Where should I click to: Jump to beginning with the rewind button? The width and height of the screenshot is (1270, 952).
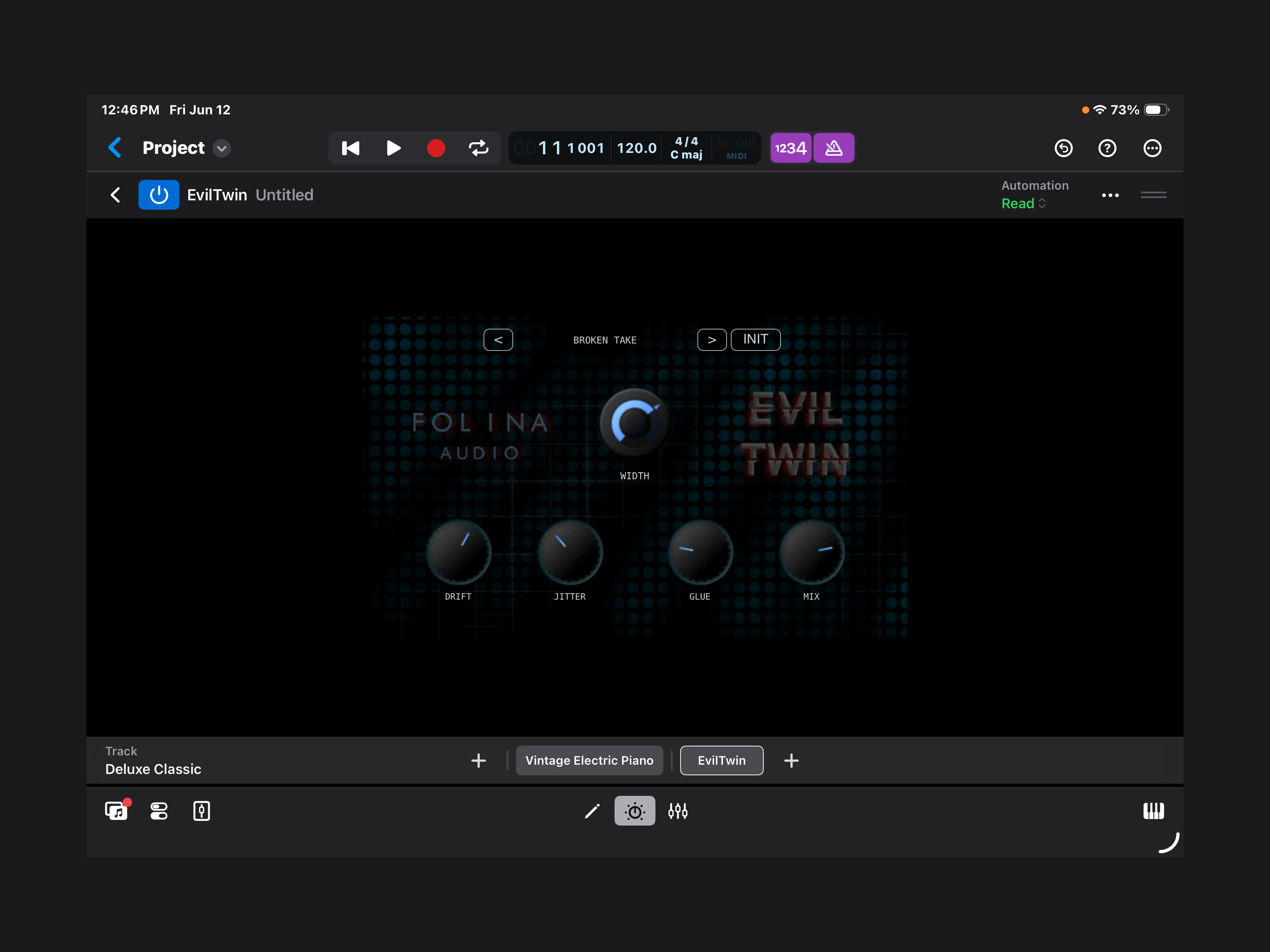(x=350, y=148)
